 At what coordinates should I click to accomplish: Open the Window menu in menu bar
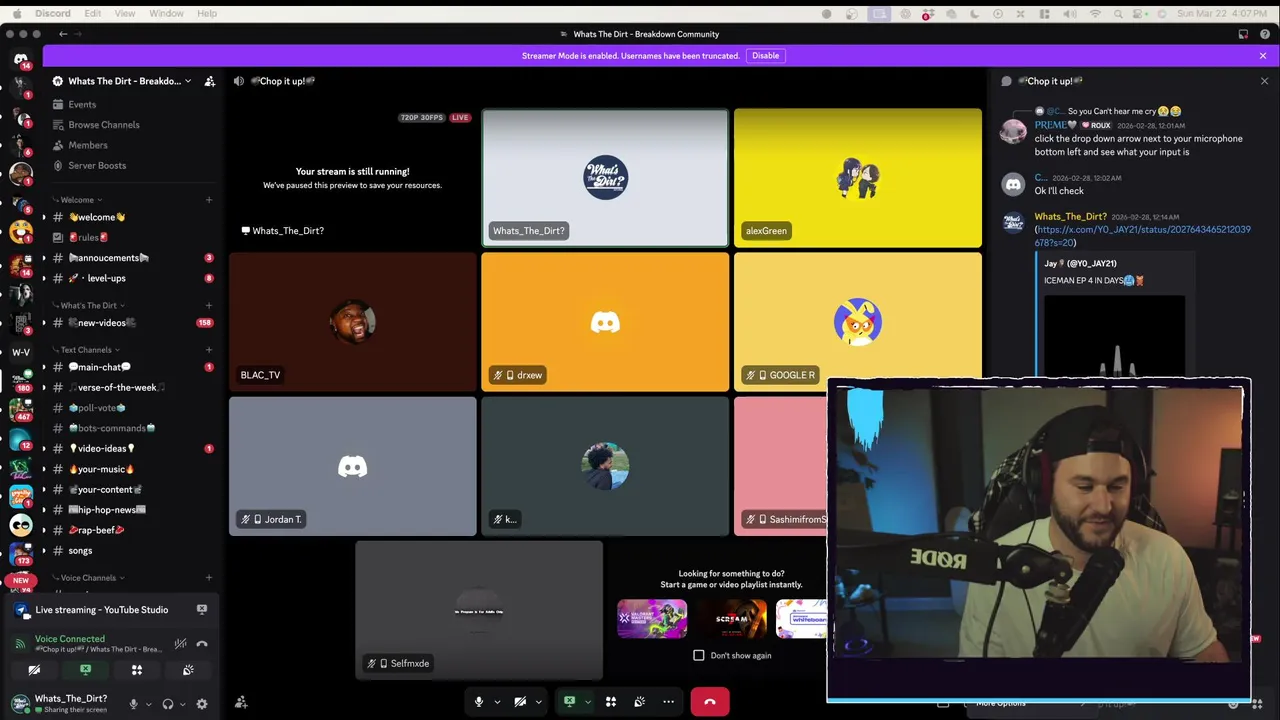point(166,14)
